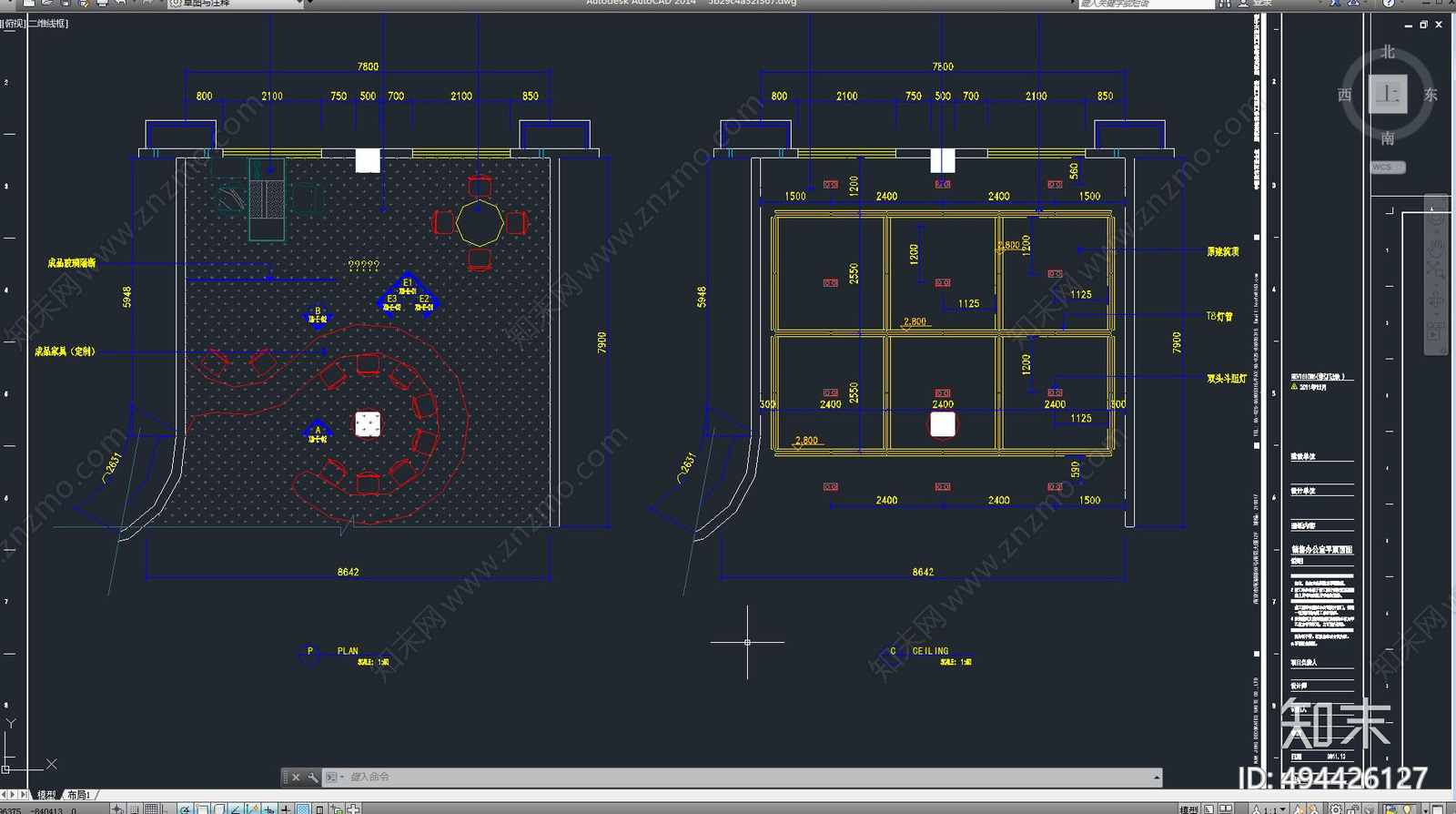This screenshot has width=1456, height=814.
Task: Click the auto-add annotation scales icon
Action: [1313, 809]
